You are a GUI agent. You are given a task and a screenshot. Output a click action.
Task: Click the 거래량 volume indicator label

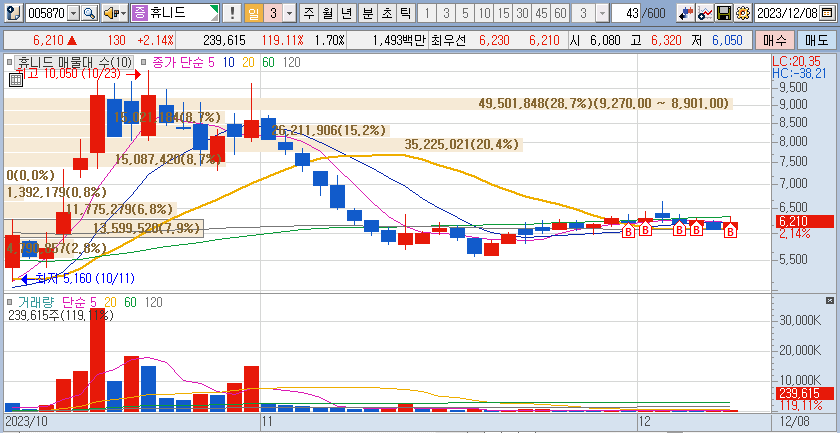[35, 303]
